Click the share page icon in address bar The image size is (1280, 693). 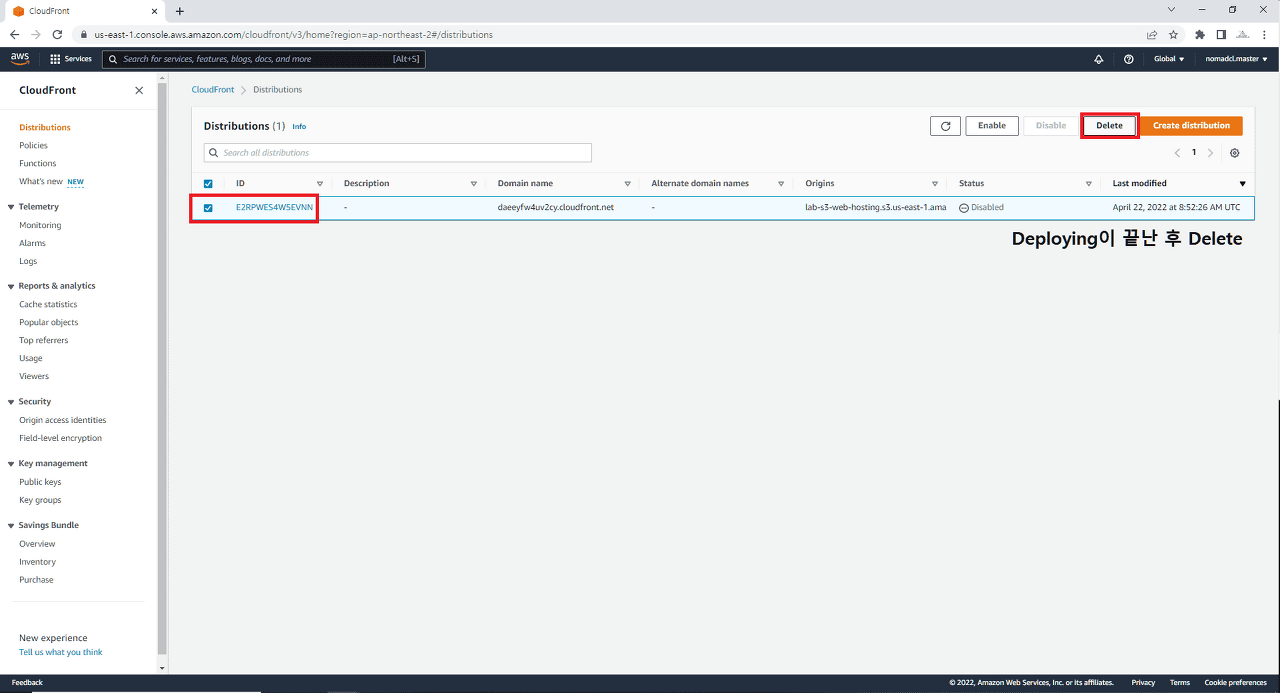tap(1152, 34)
